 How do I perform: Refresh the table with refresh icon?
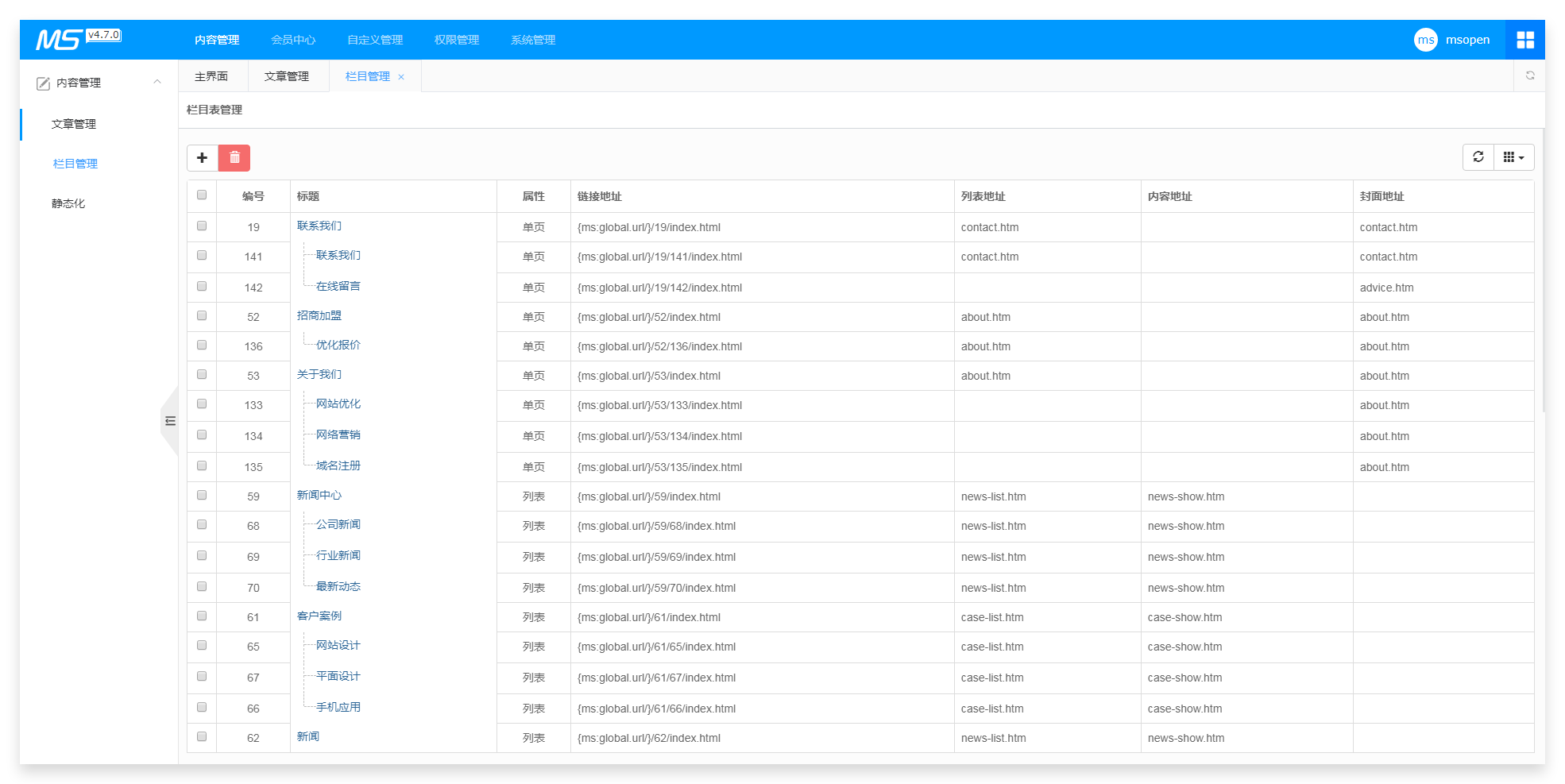(x=1478, y=157)
